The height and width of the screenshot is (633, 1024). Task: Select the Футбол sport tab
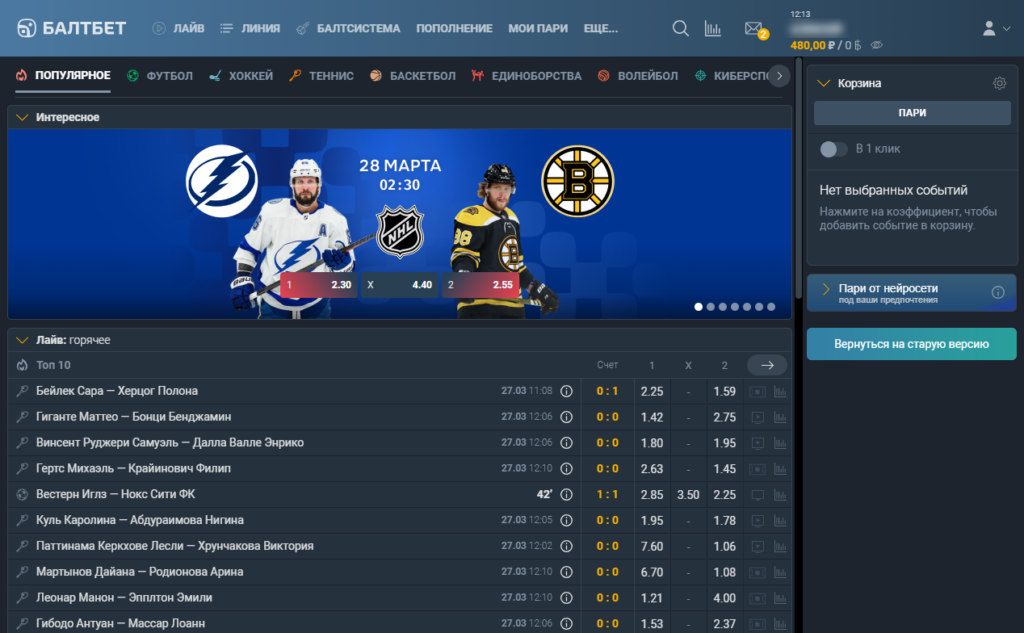pos(160,76)
